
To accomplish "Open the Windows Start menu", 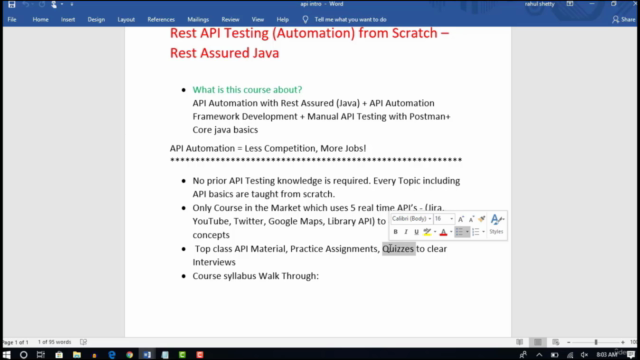I will (x=6, y=355).
